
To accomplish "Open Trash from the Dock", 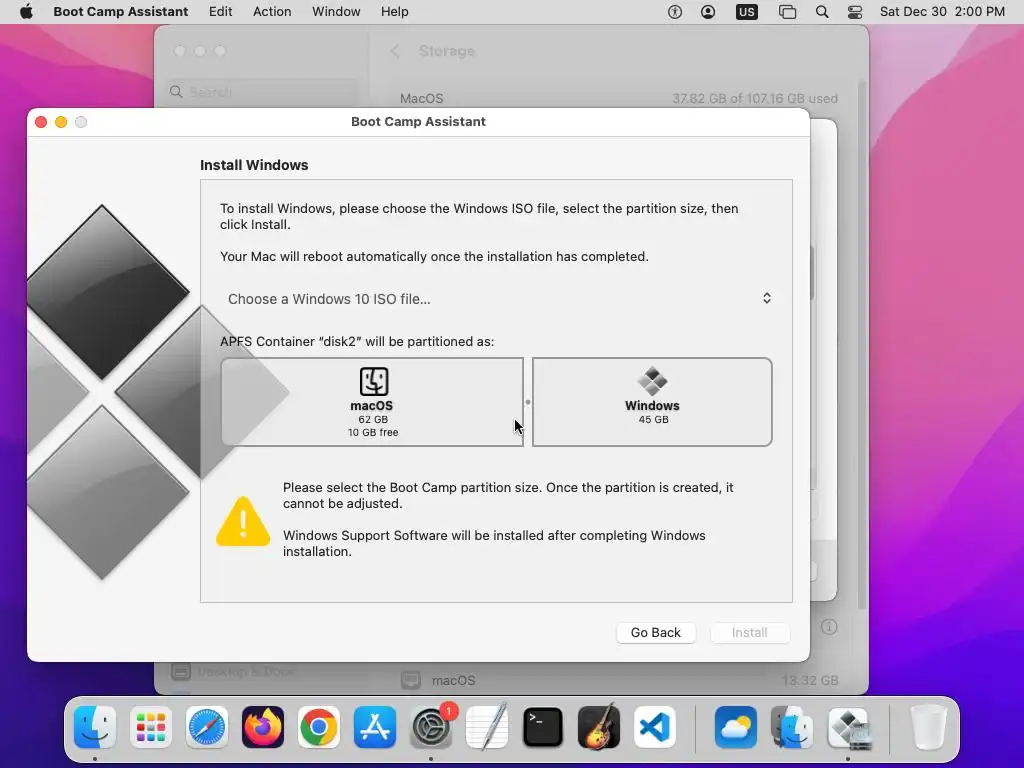I will click(x=929, y=727).
